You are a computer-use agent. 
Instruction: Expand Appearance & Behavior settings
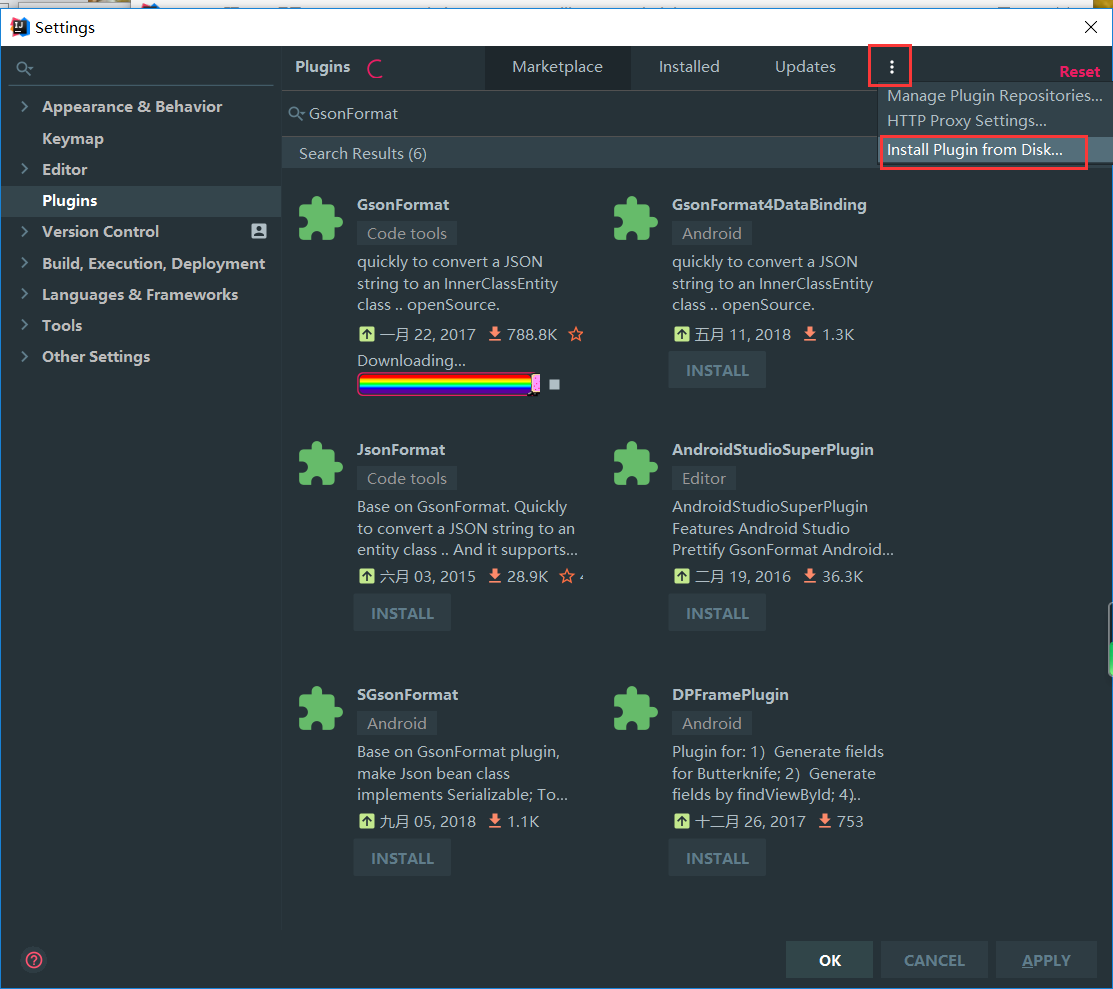pos(25,107)
